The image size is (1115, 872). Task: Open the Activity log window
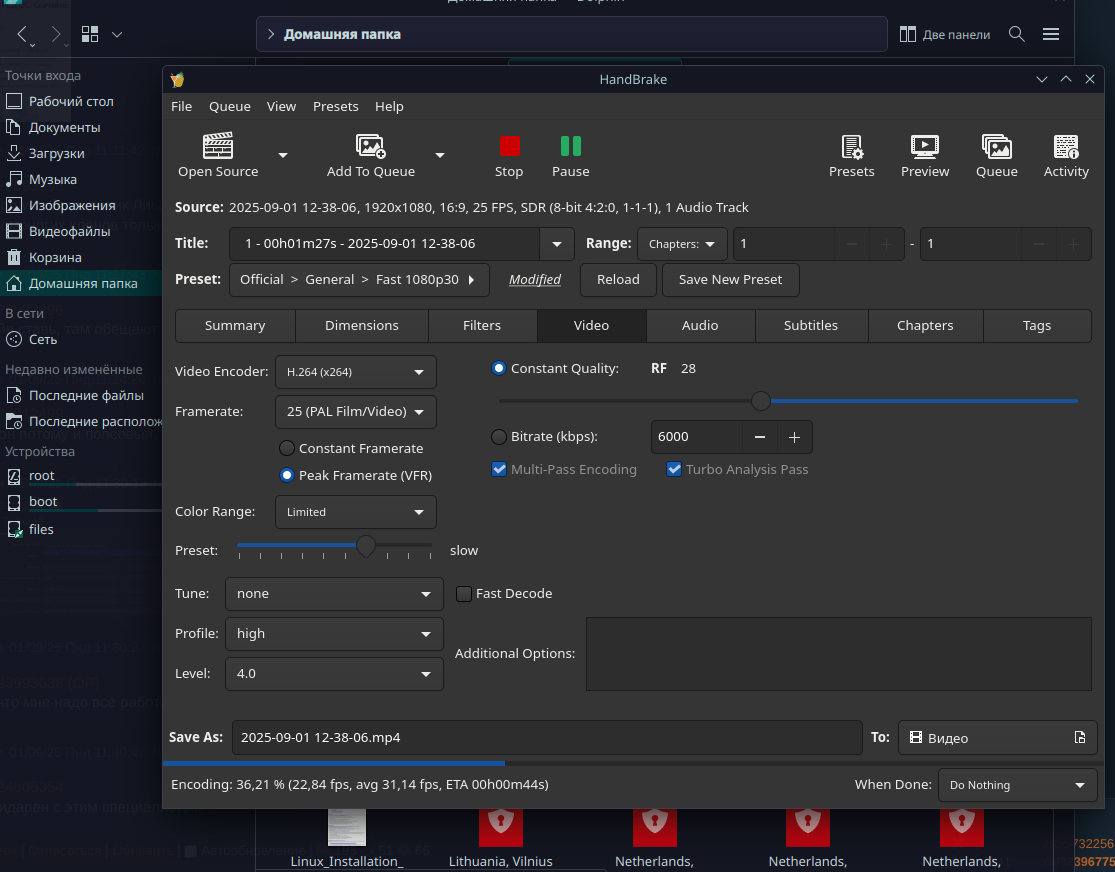tap(1066, 147)
